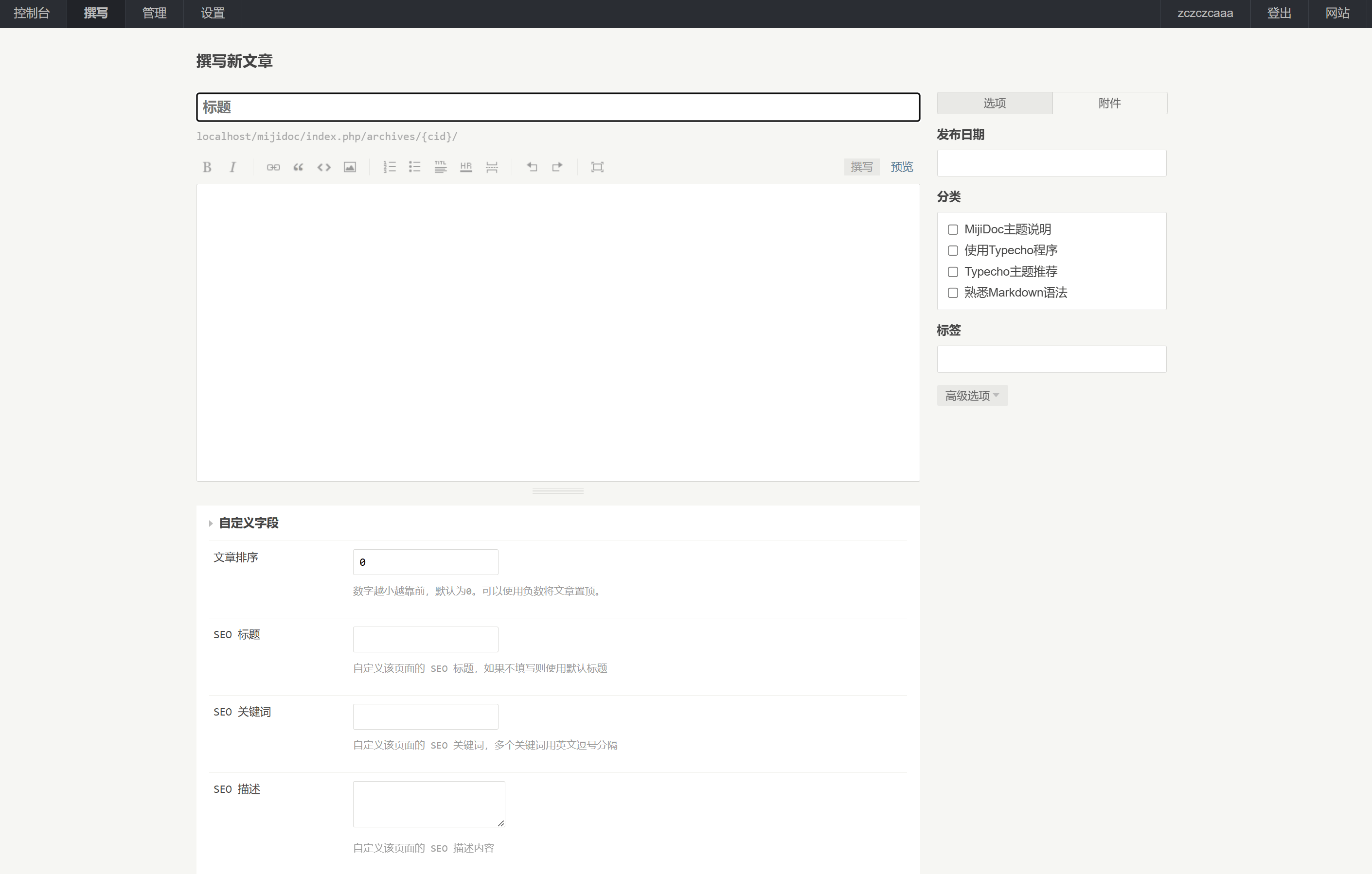The height and width of the screenshot is (874, 1372).
Task: Expand the 高级选项 dropdown
Action: click(972, 396)
